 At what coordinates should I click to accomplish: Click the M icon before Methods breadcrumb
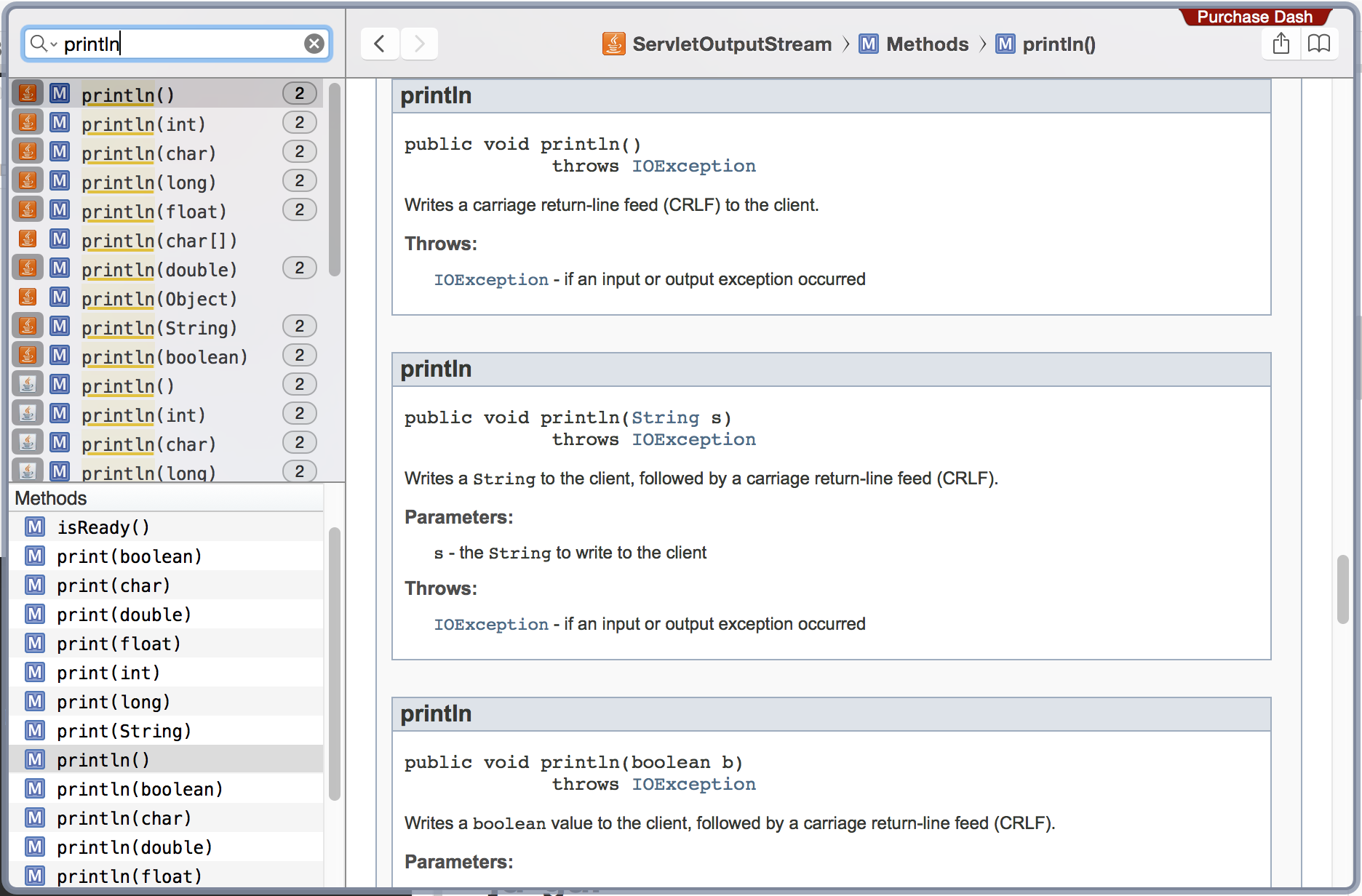[869, 44]
